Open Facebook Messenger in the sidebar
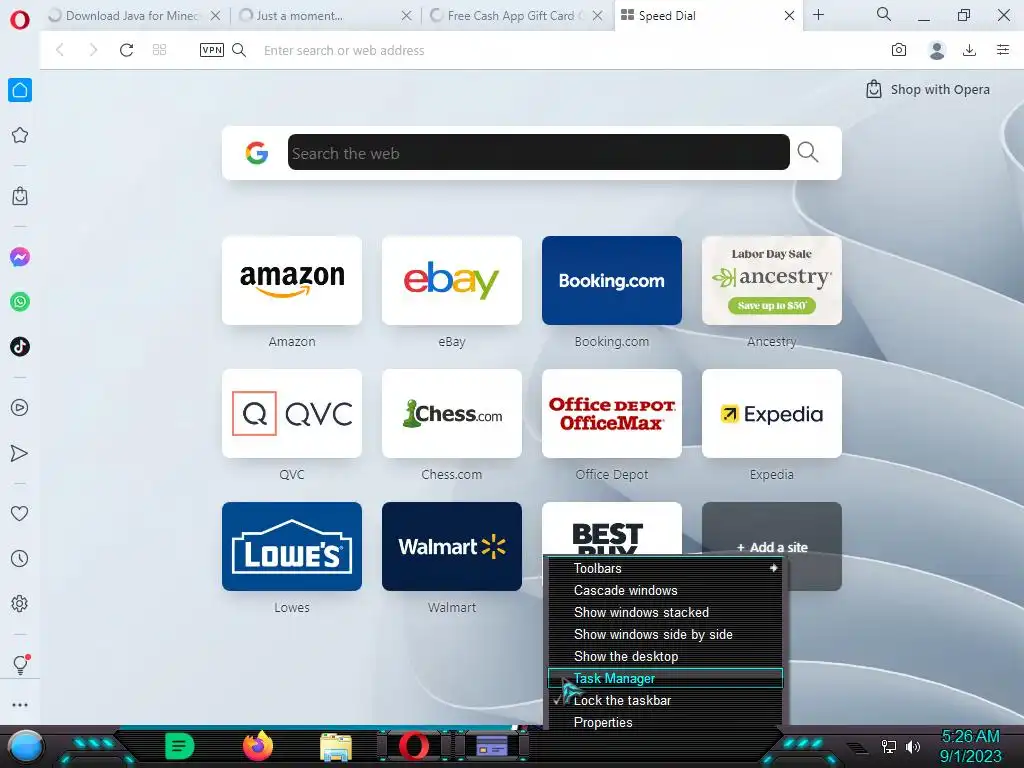Viewport: 1024px width, 768px height. click(20, 257)
